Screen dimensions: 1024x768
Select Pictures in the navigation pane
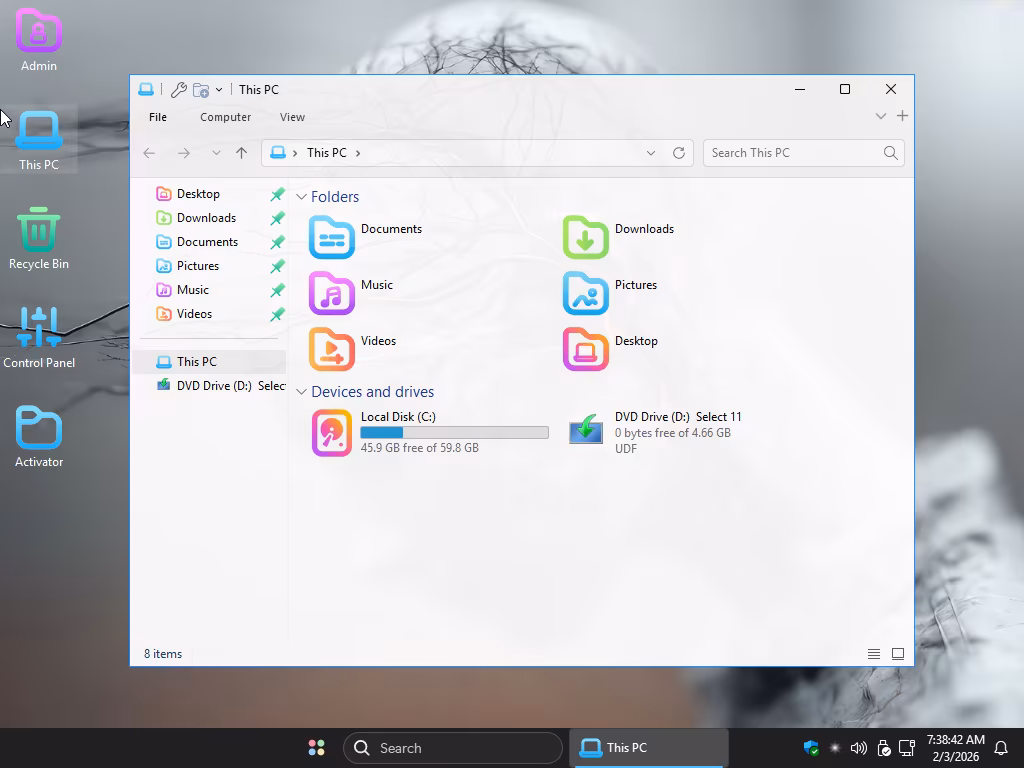tap(198, 266)
